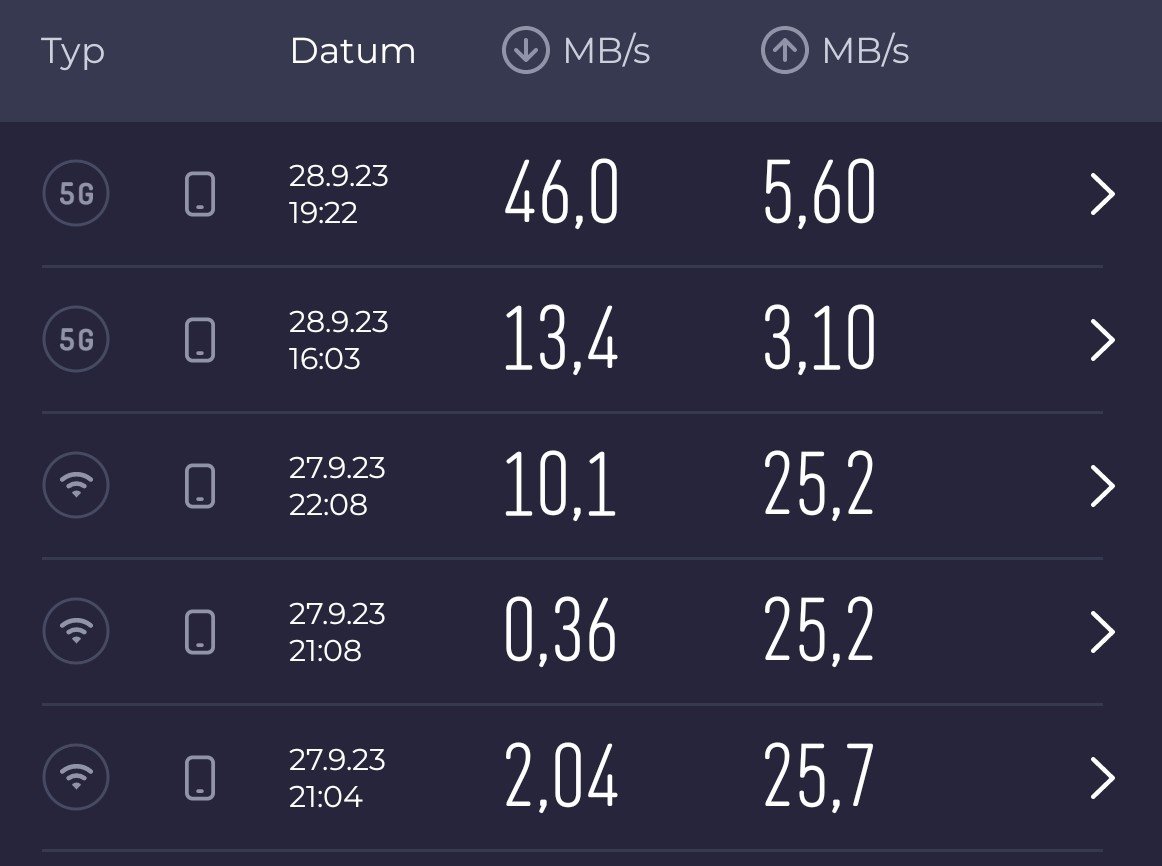Image resolution: width=1162 pixels, height=866 pixels.
Task: Click the 5G icon for the 19:22 test
Action: point(76,194)
